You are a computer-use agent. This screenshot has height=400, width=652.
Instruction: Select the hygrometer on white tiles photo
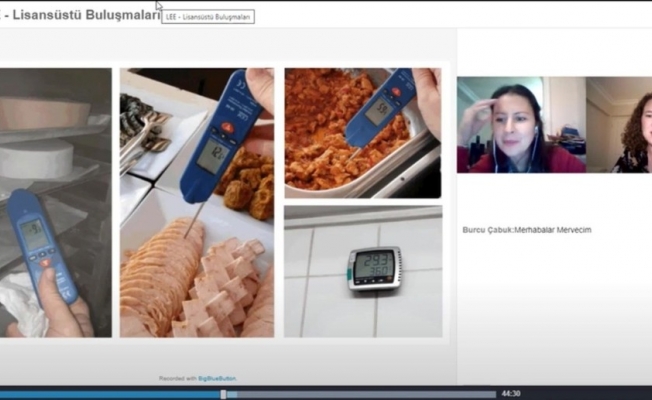click(x=362, y=271)
